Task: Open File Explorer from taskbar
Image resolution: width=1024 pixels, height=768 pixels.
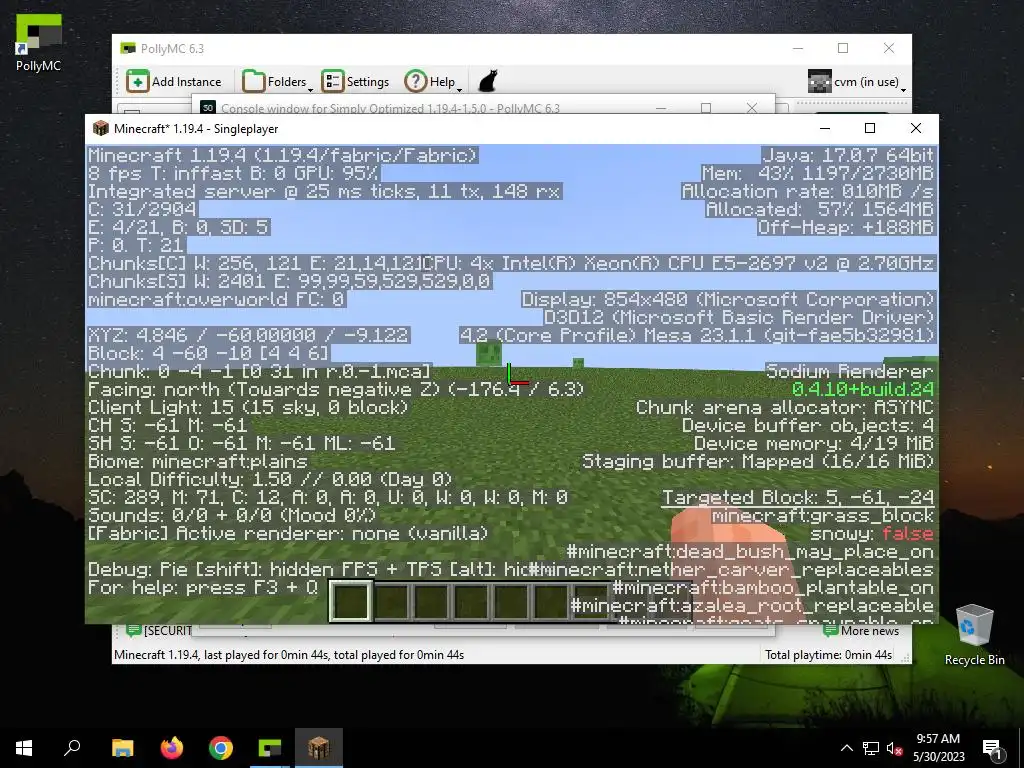Action: pos(123,748)
